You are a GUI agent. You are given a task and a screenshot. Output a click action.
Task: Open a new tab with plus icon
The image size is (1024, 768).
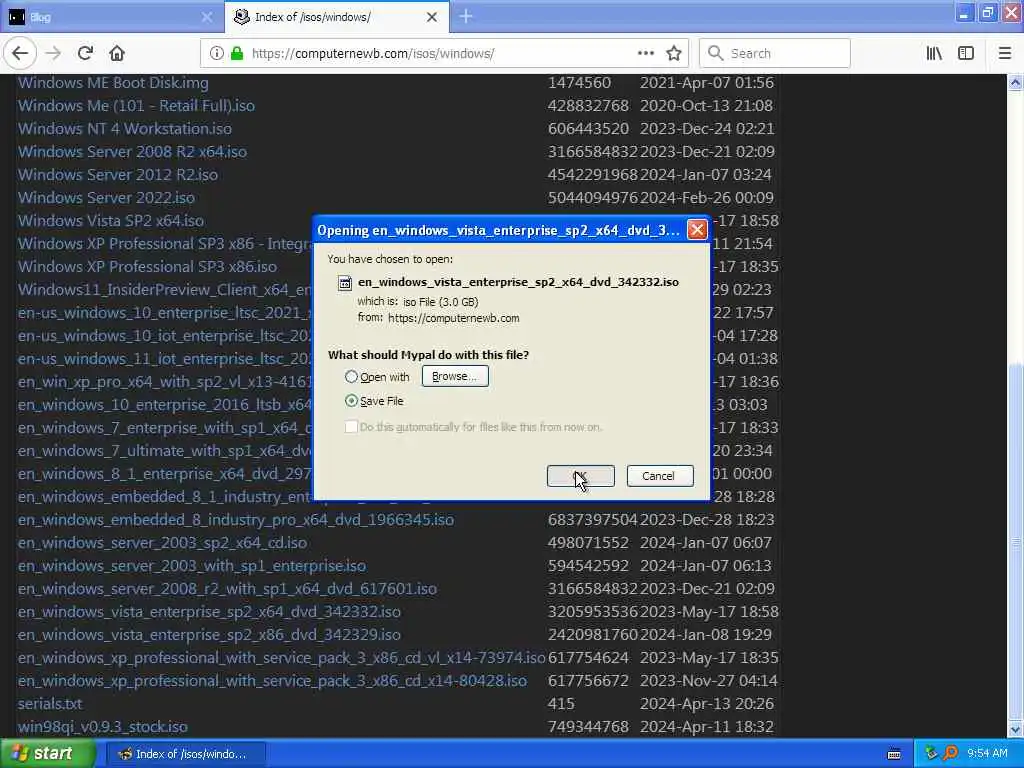point(466,16)
